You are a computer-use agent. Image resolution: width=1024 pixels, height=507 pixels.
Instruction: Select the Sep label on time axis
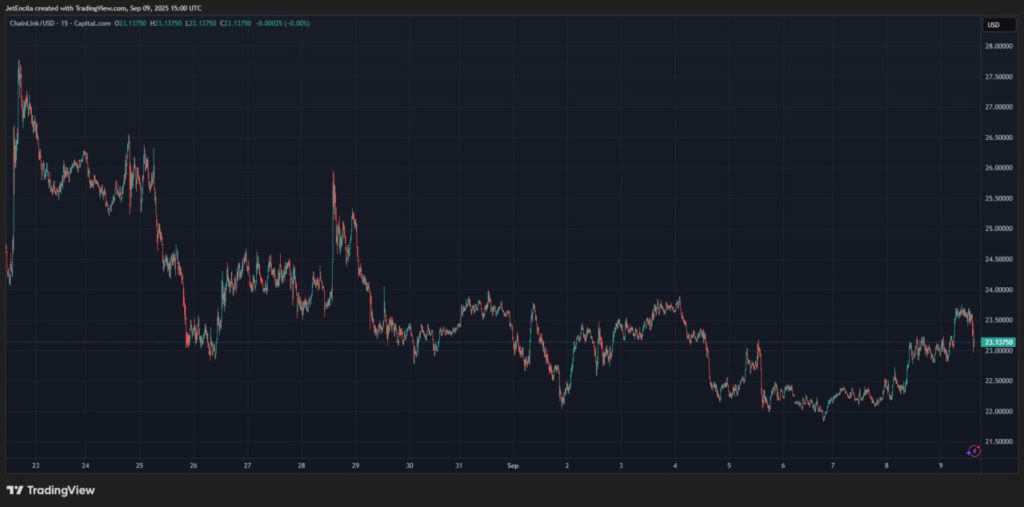point(513,466)
